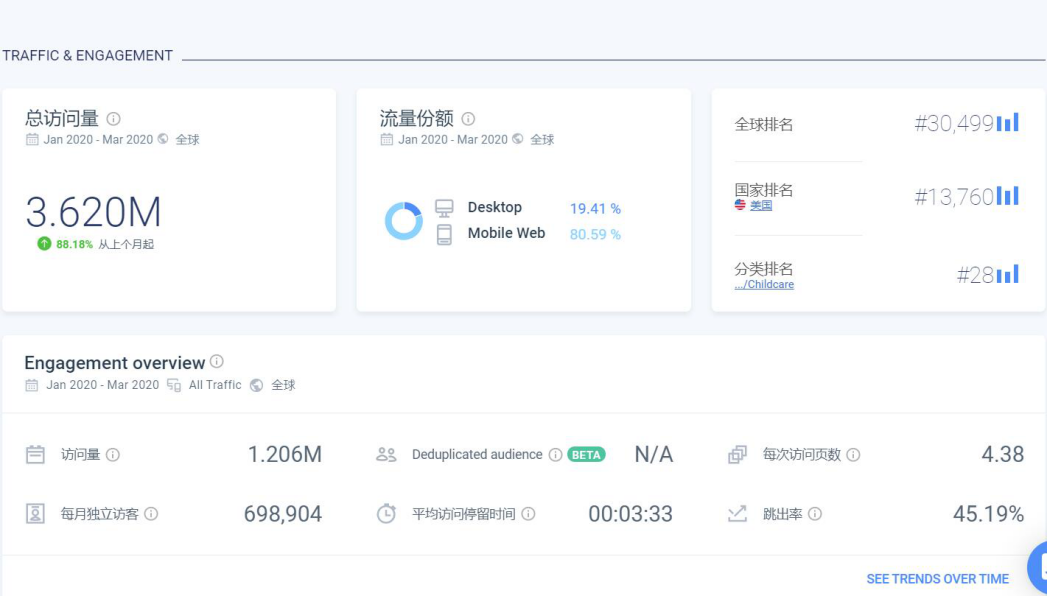Image resolution: width=1047 pixels, height=596 pixels.
Task: Click the audience icon next to Deduplicated audience
Action: 385,453
